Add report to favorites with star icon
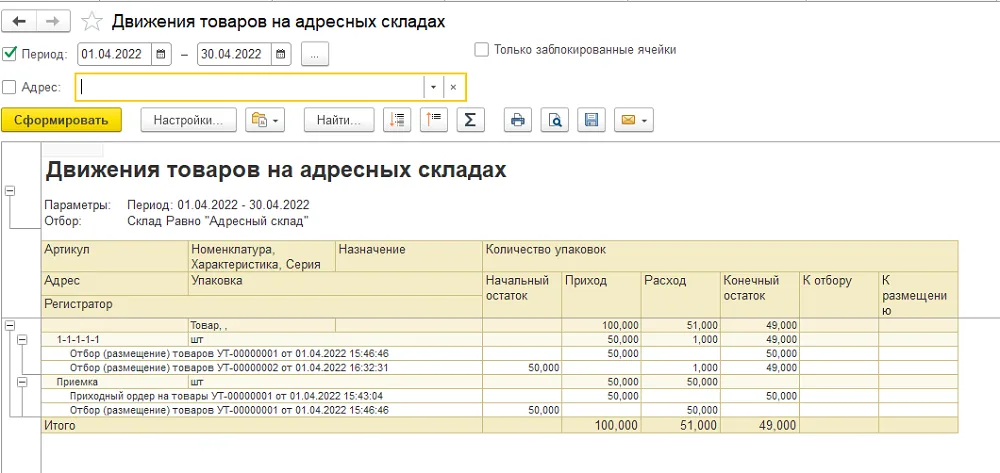 (92, 22)
